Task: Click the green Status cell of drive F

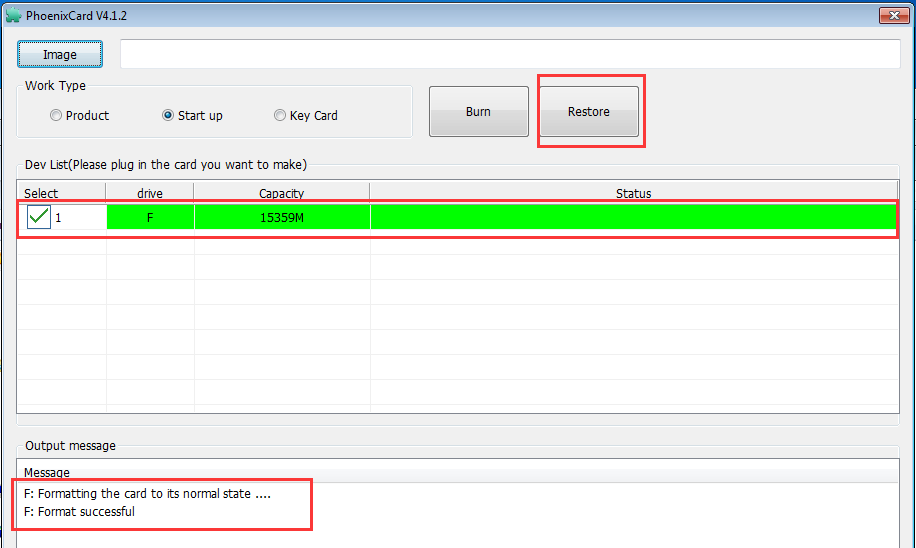Action: pos(634,217)
